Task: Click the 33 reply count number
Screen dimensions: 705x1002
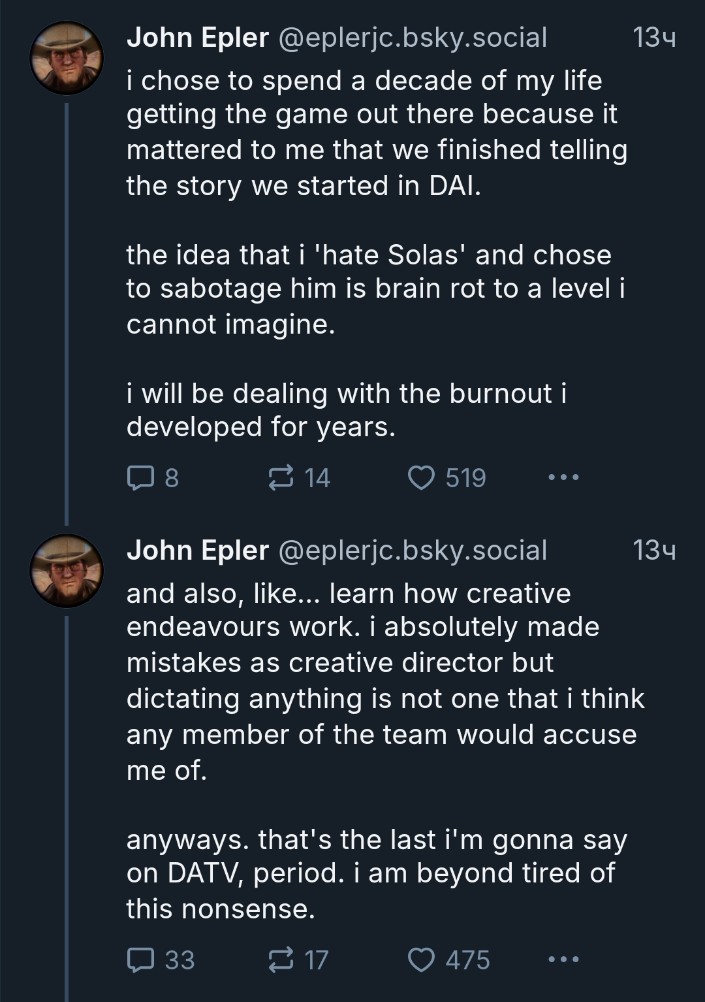Action: [x=179, y=961]
